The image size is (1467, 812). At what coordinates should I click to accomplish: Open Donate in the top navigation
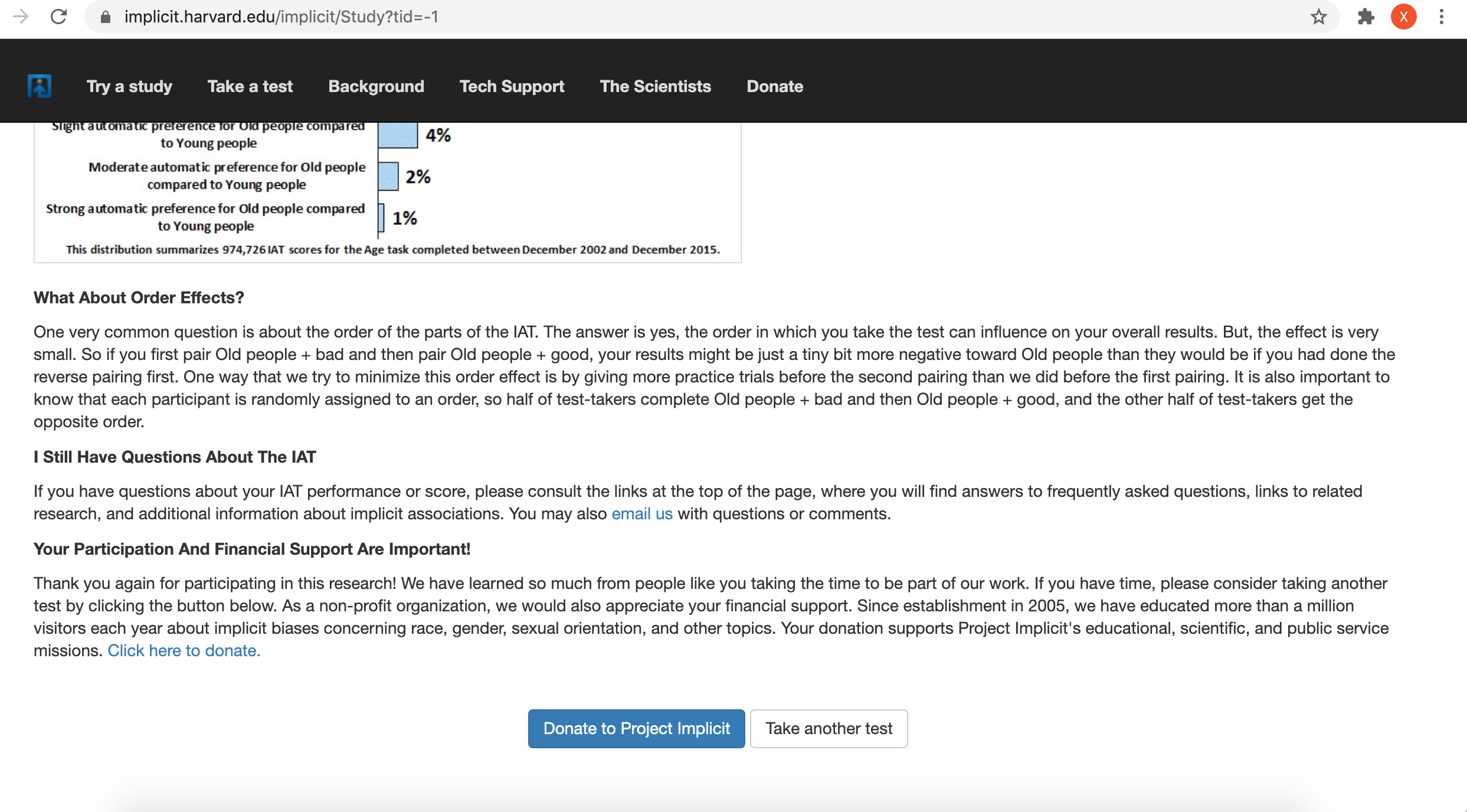(x=775, y=86)
